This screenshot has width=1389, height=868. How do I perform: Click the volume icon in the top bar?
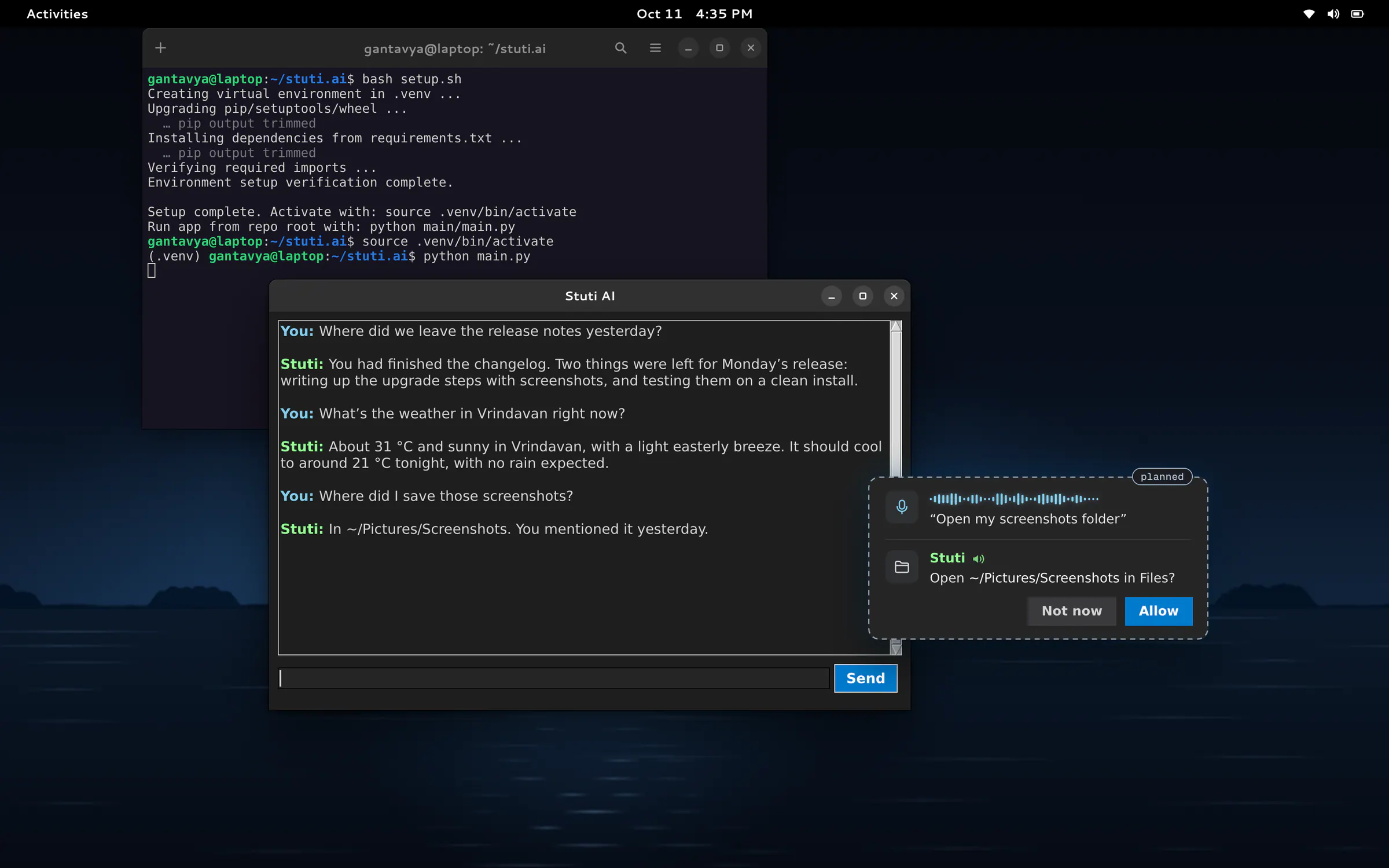point(1333,14)
